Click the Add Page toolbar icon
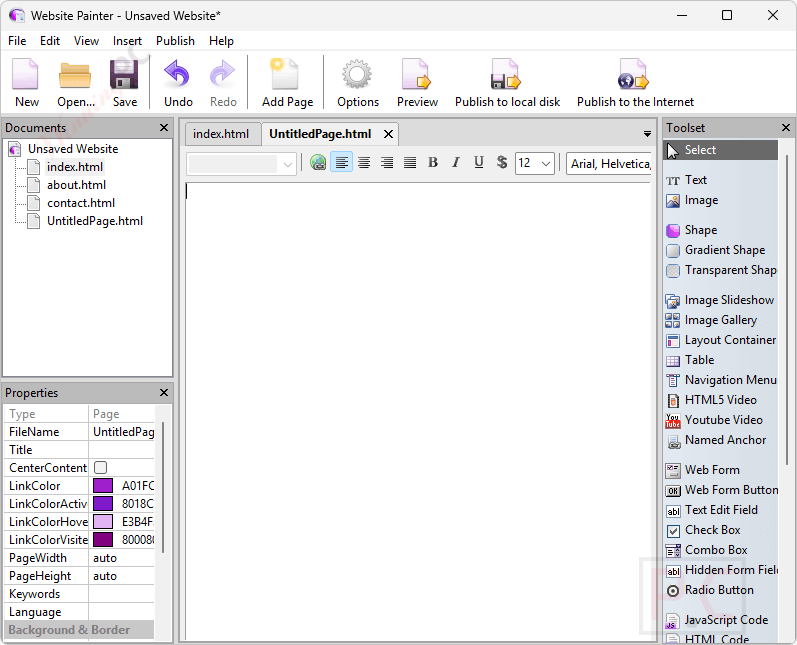This screenshot has width=797, height=645. 287,83
